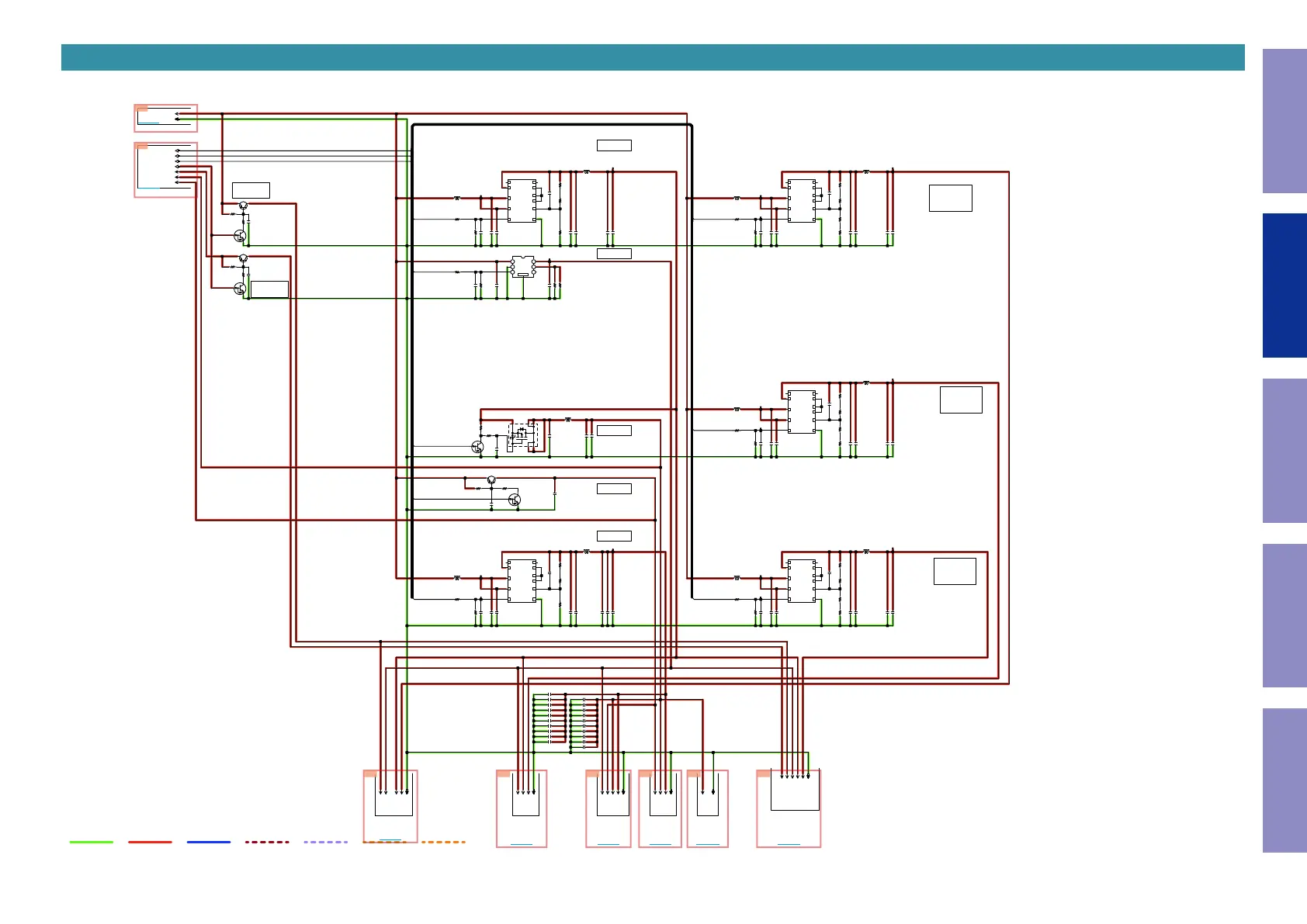This screenshot has width=1307, height=924.
Task: Open the second purple side tab from the bottom
Action: tap(1284, 615)
